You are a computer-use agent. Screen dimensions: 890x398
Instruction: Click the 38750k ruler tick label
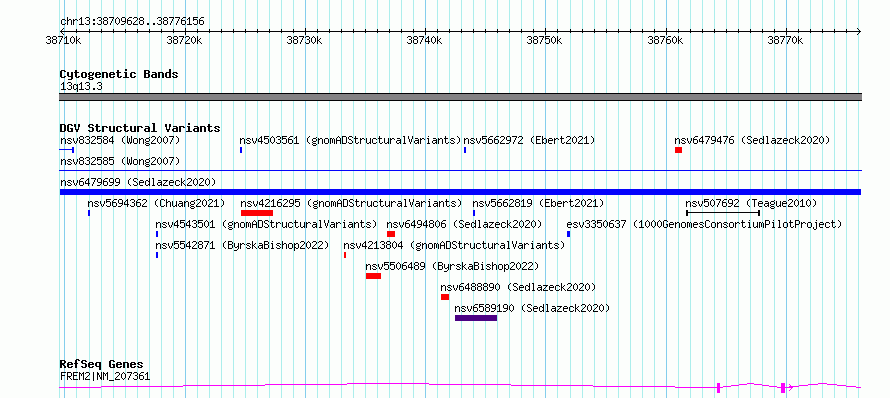point(545,41)
